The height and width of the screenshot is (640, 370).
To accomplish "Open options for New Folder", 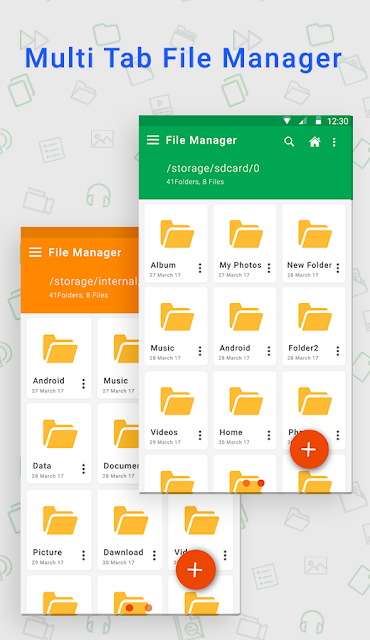I will point(338,268).
